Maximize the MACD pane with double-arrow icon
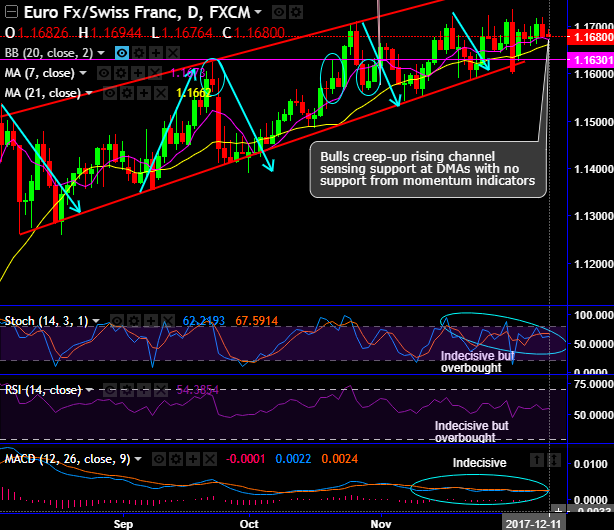 [554, 460]
